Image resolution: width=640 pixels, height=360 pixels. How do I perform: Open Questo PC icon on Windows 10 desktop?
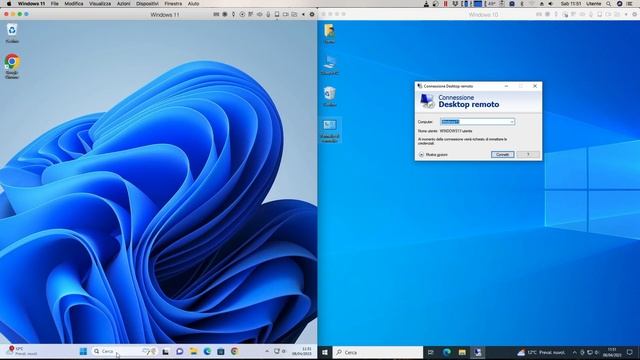(329, 65)
